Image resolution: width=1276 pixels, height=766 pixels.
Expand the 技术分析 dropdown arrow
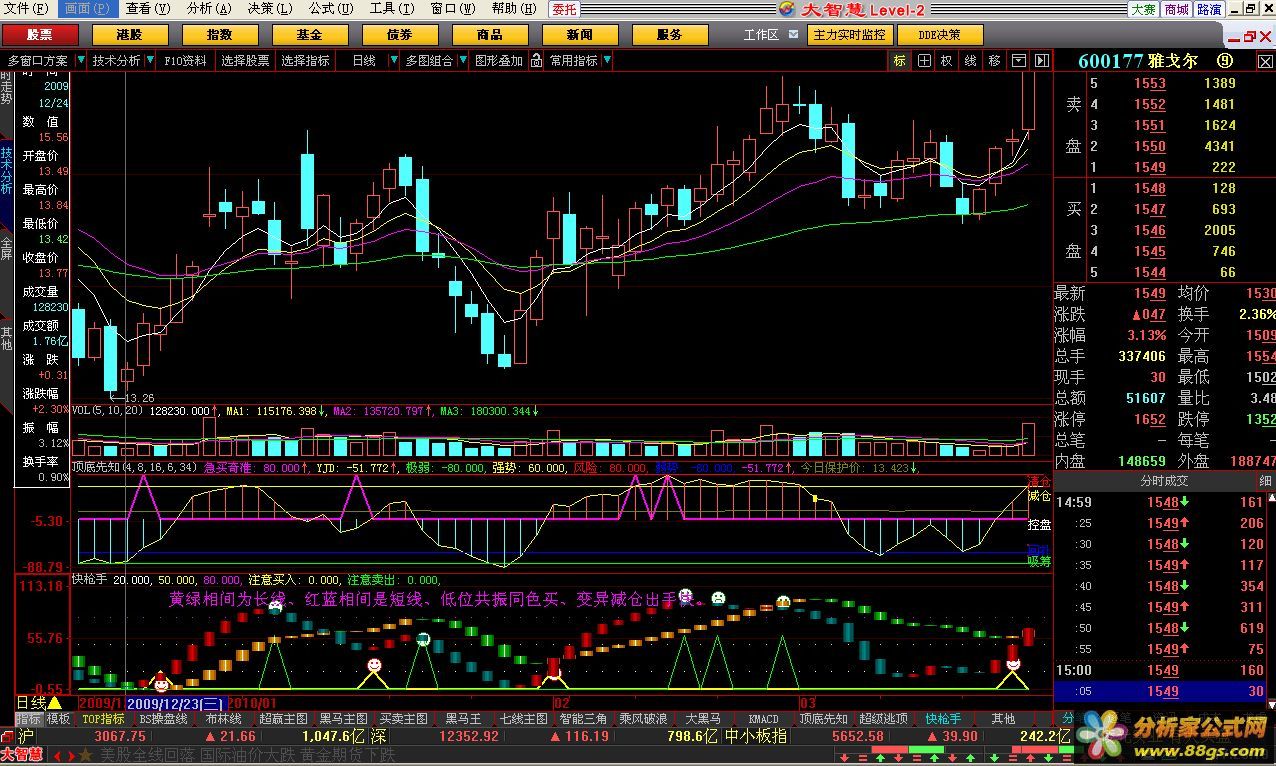point(150,61)
